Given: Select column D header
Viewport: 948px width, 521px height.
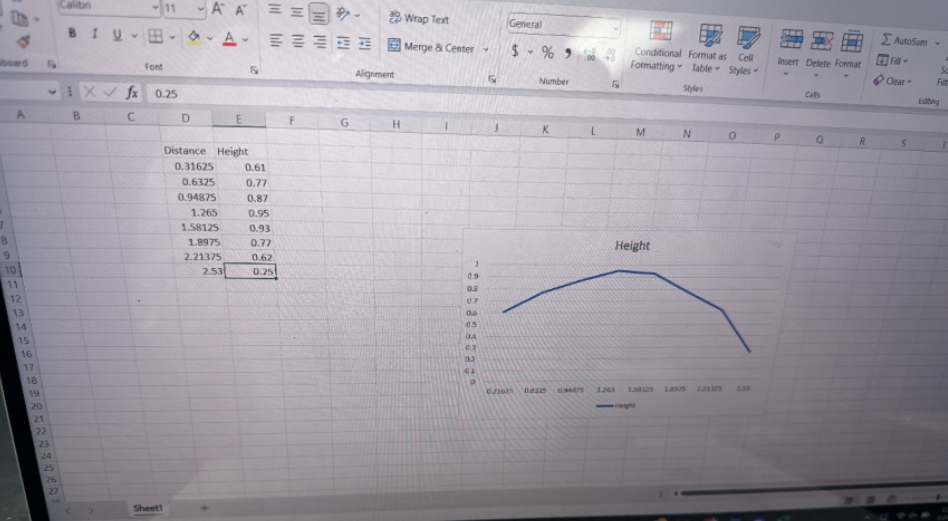Looking at the screenshot, I should tap(186, 118).
